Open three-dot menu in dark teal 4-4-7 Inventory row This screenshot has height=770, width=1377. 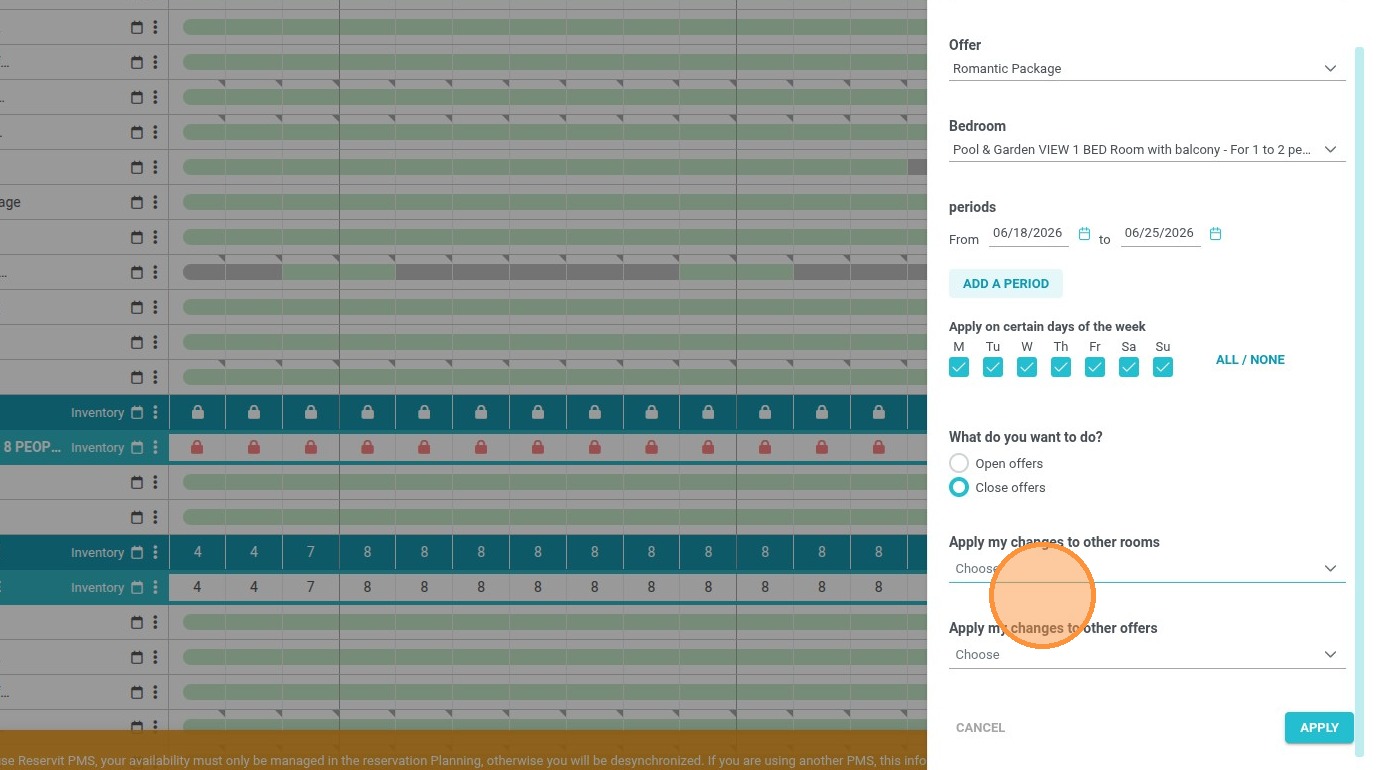click(155, 552)
